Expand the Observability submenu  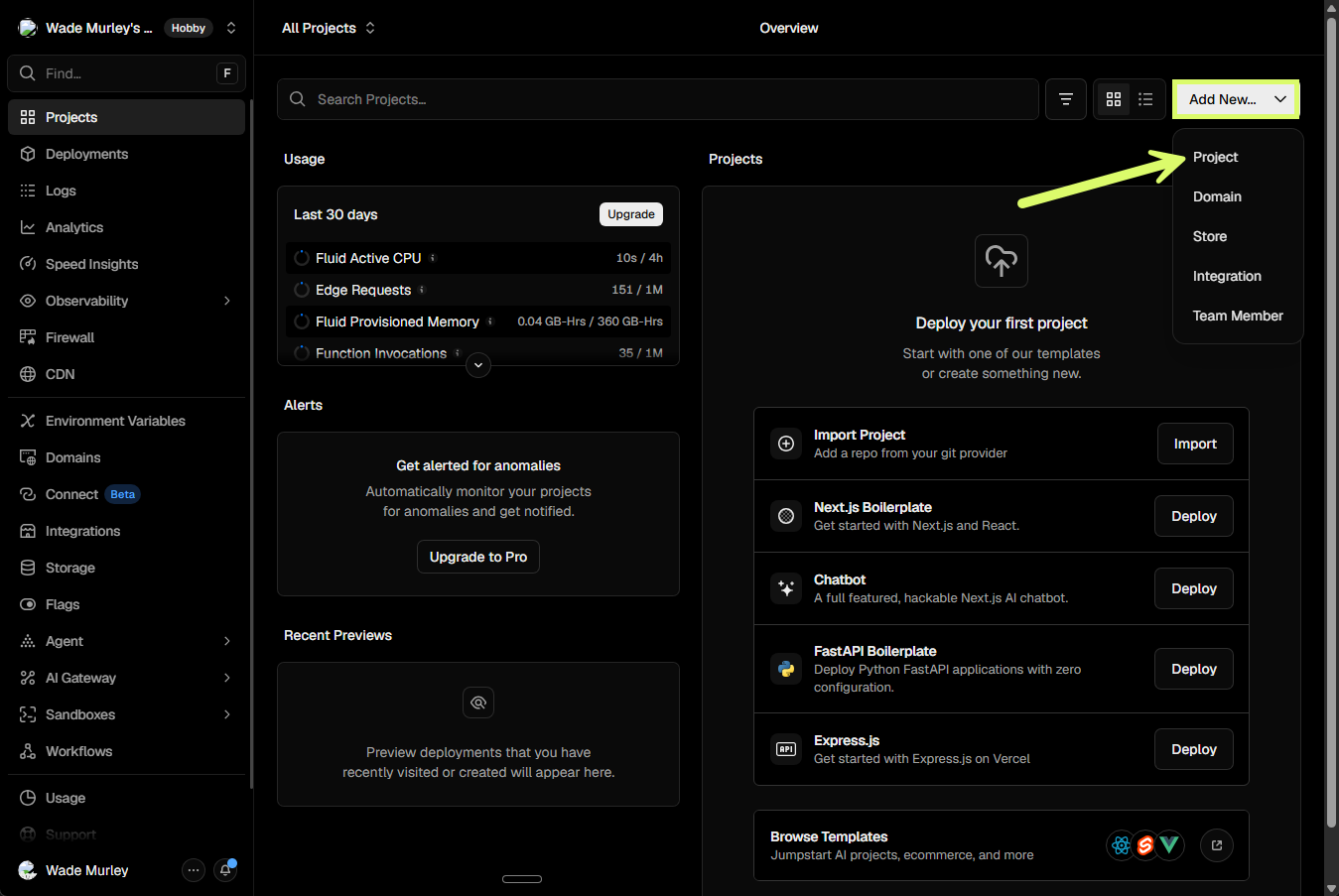(x=227, y=301)
